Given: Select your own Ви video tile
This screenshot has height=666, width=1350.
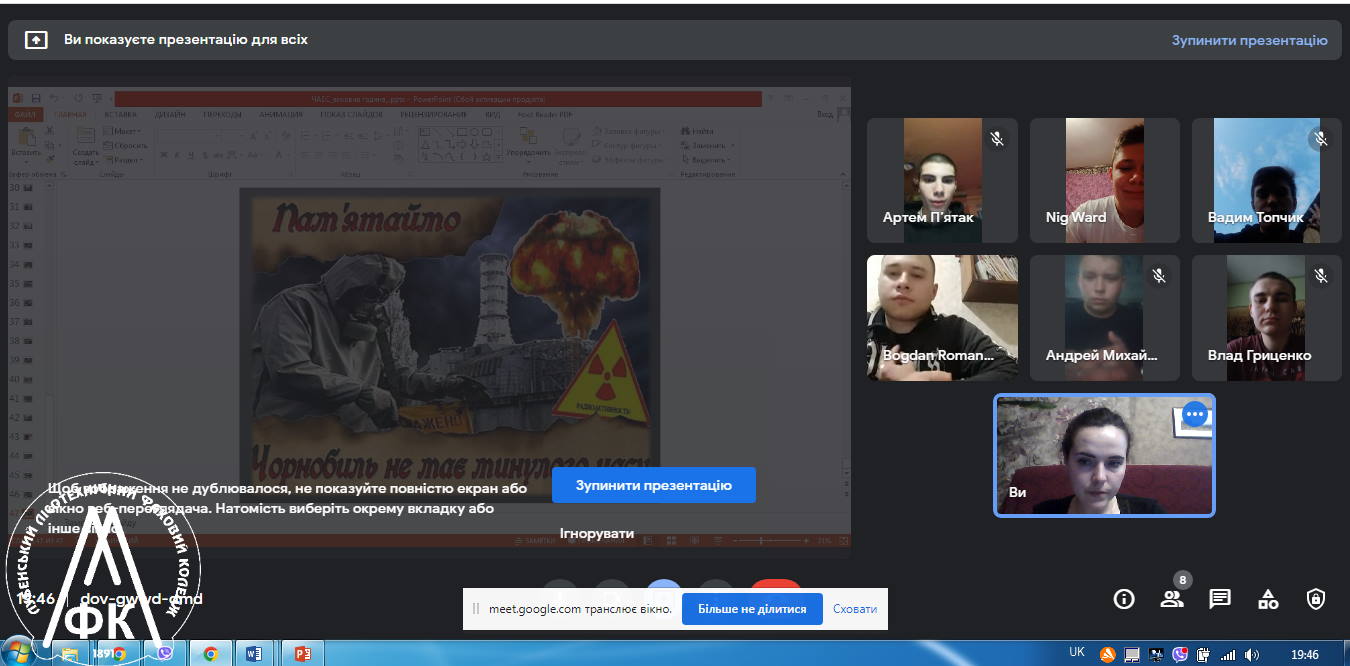Looking at the screenshot, I should coord(1104,455).
